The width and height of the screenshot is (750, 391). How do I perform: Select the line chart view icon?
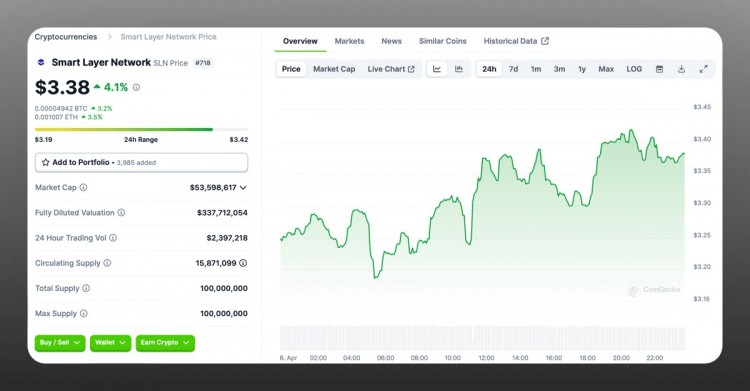[x=437, y=69]
